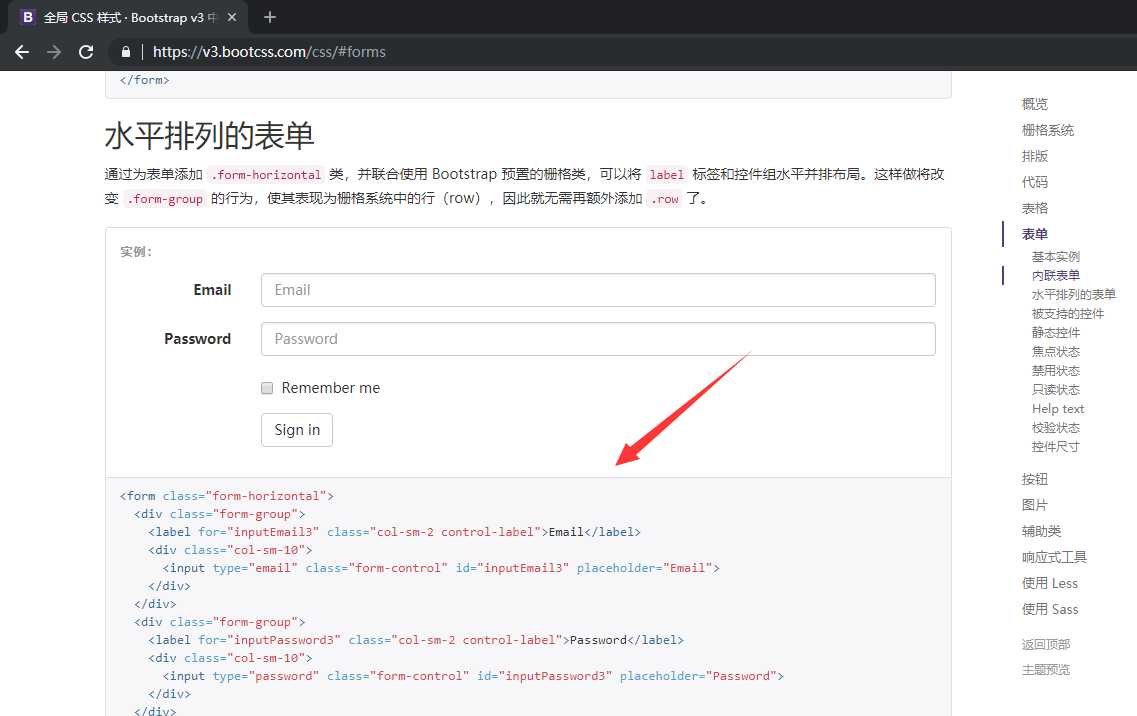Go to 栅格系统 in sidebar

click(1048, 130)
